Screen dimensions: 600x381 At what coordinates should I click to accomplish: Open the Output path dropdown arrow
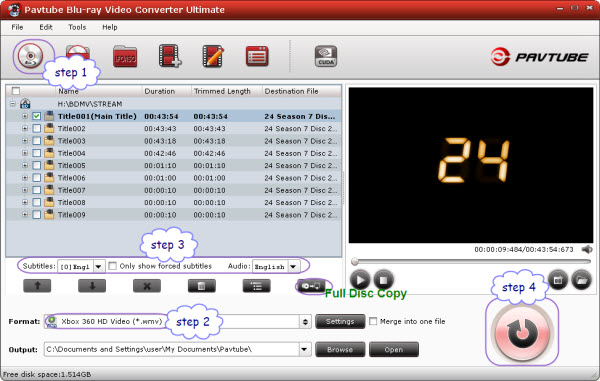point(305,349)
